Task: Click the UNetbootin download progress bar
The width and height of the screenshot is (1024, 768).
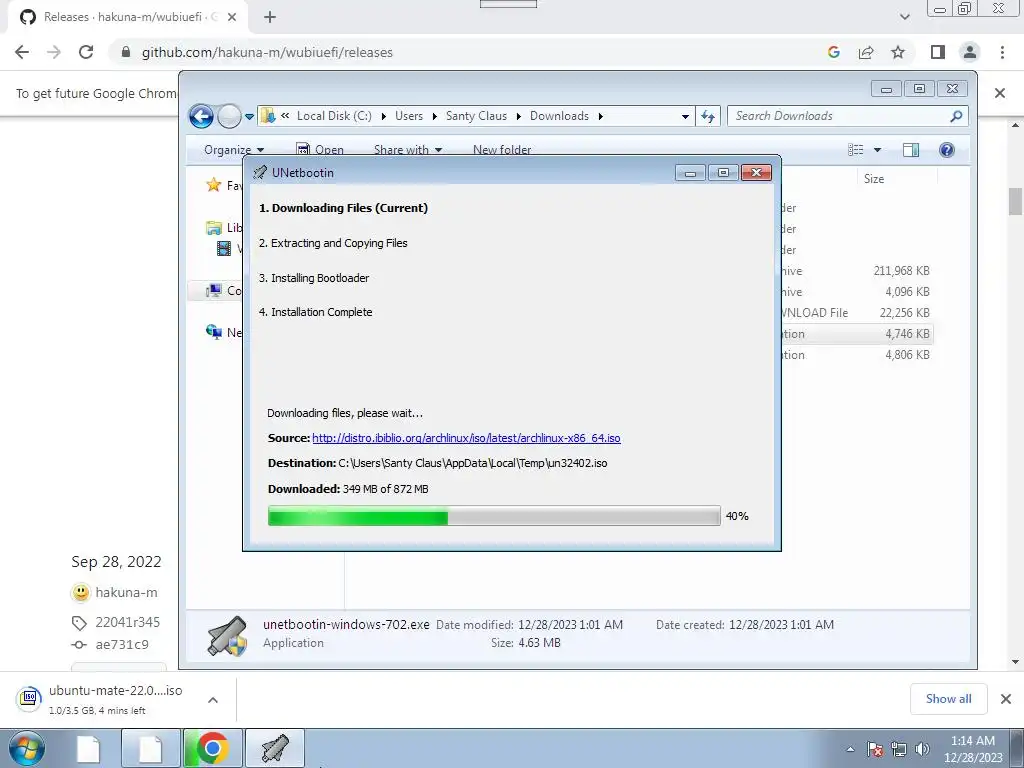Action: (494, 516)
